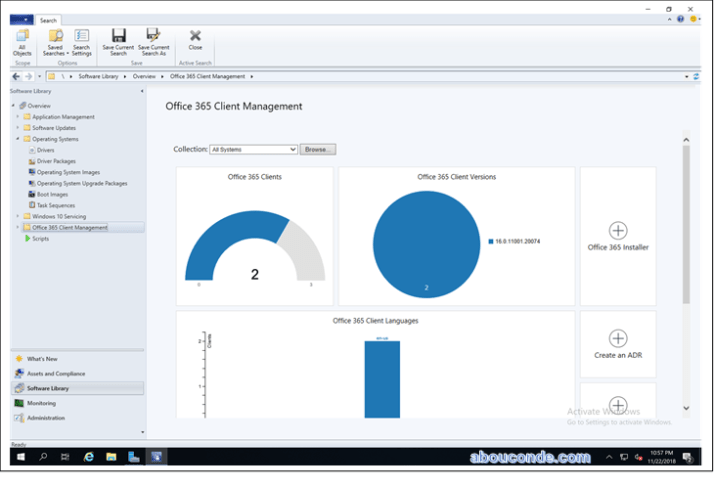Click the Save Current Search As icon
This screenshot has height=486, width=714.
click(x=153, y=41)
